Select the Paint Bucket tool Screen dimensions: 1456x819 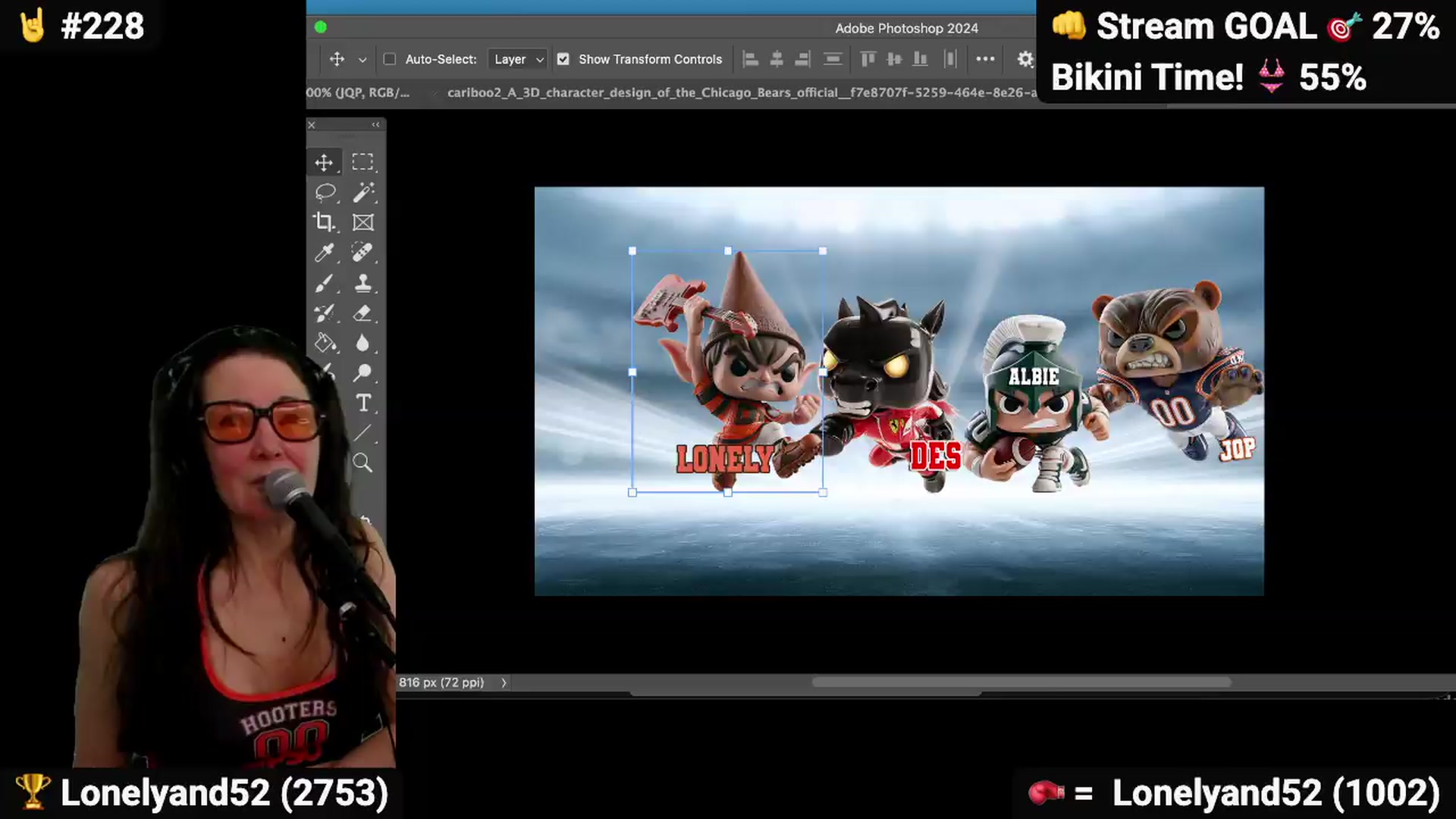pyautogui.click(x=325, y=343)
